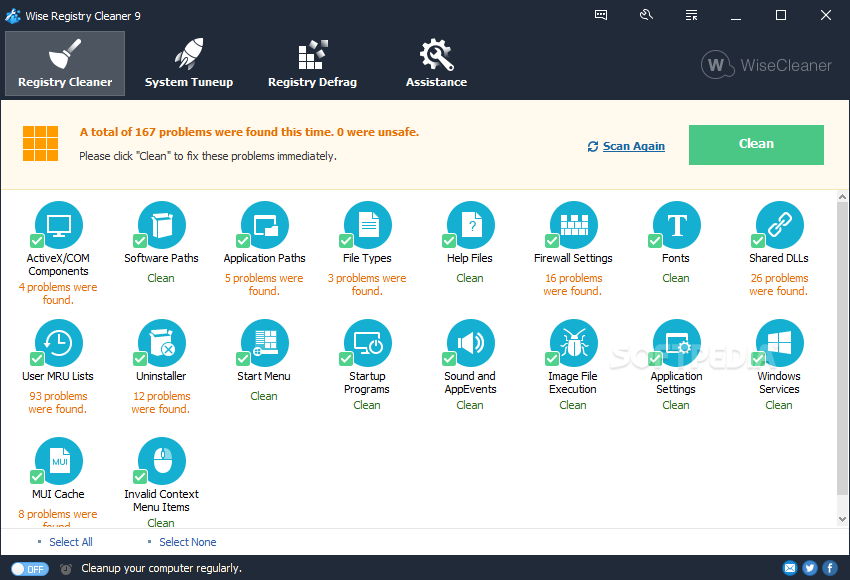Image resolution: width=850 pixels, height=580 pixels.
Task: Switch to the Assistance tab
Action: click(436, 63)
